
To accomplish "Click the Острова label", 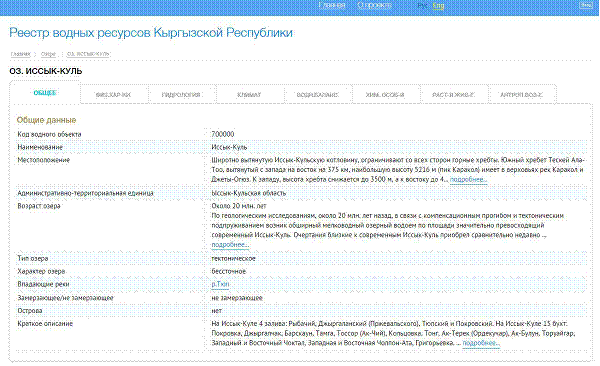I will (29, 311).
